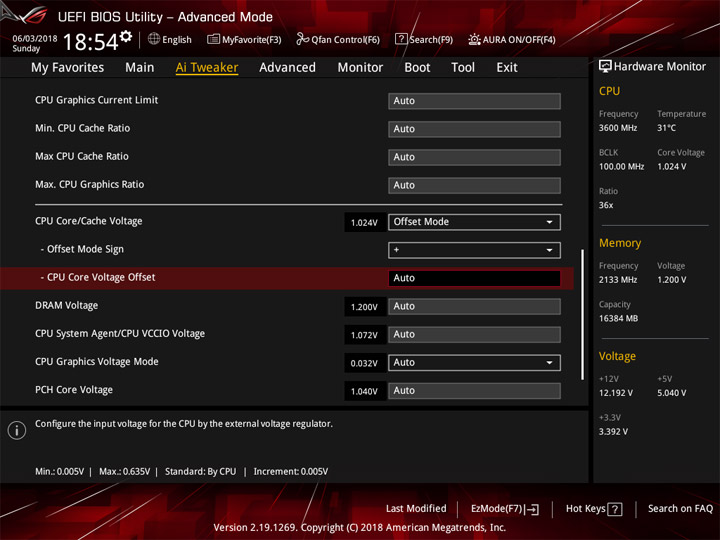Click the 0.032V graphics voltage readout
The height and width of the screenshot is (540, 720).
[364, 364]
